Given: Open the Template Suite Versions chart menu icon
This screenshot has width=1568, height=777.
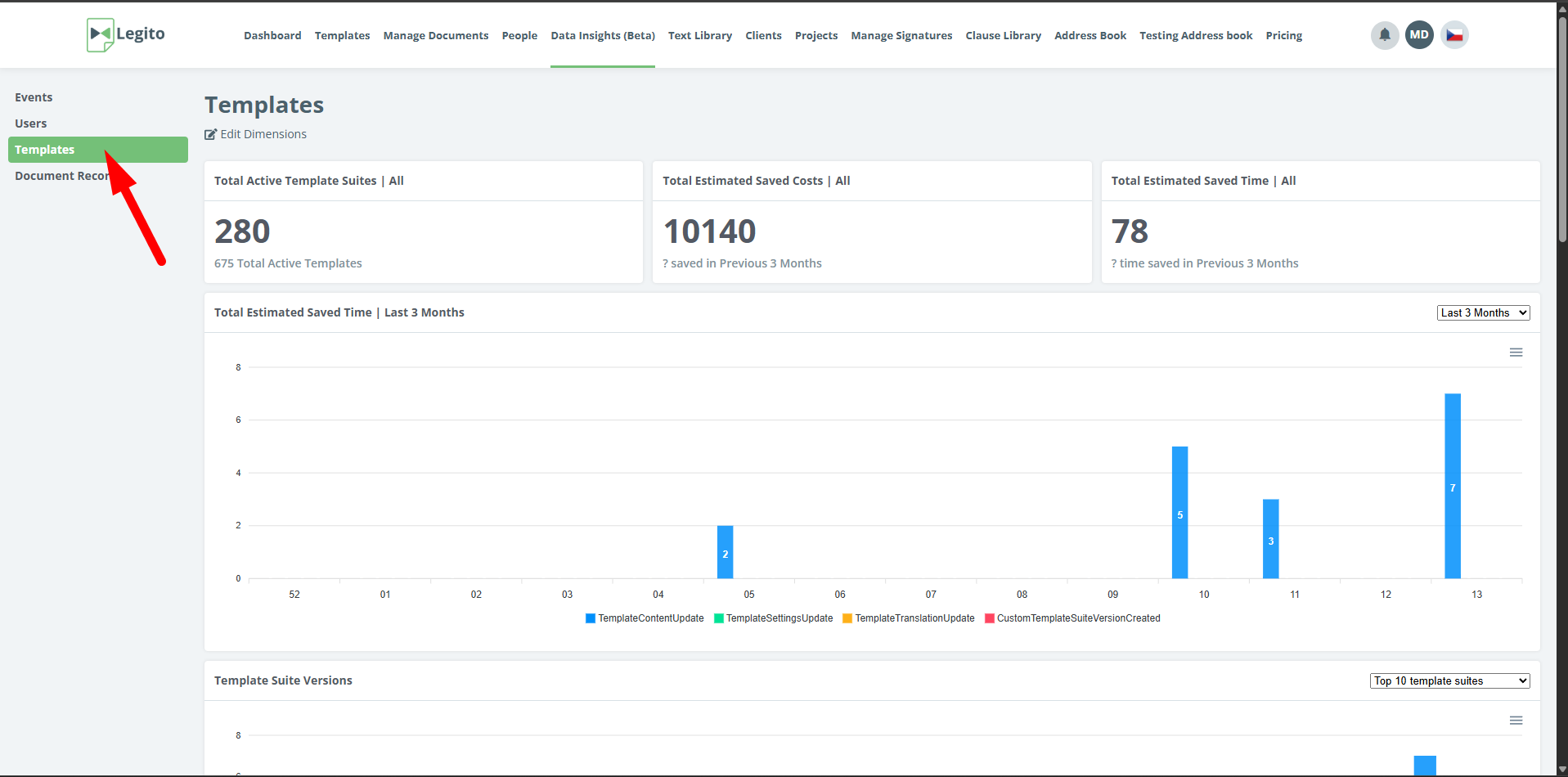Looking at the screenshot, I should 1516,721.
